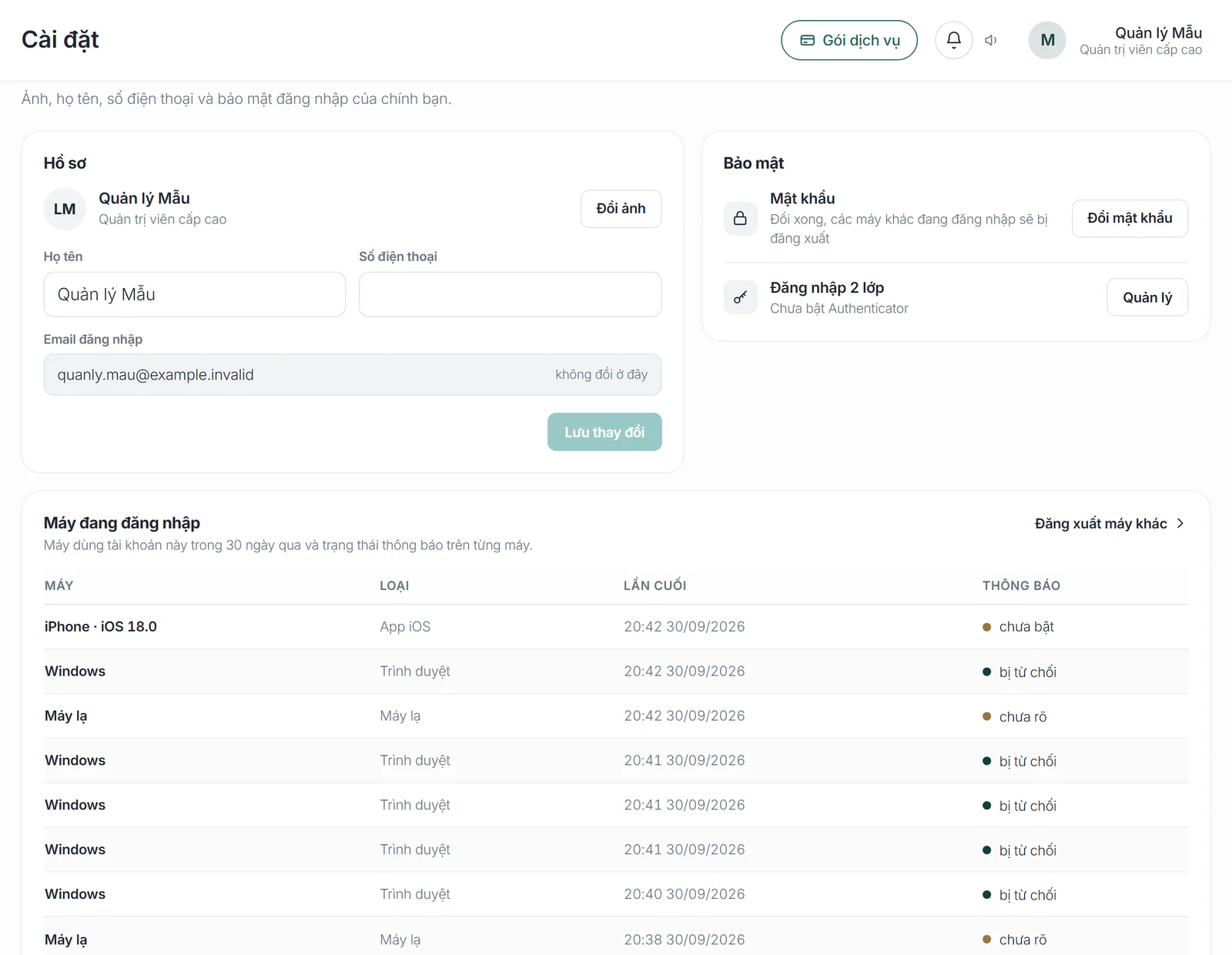Open the M user avatar menu
The image size is (1232, 955).
tap(1047, 40)
